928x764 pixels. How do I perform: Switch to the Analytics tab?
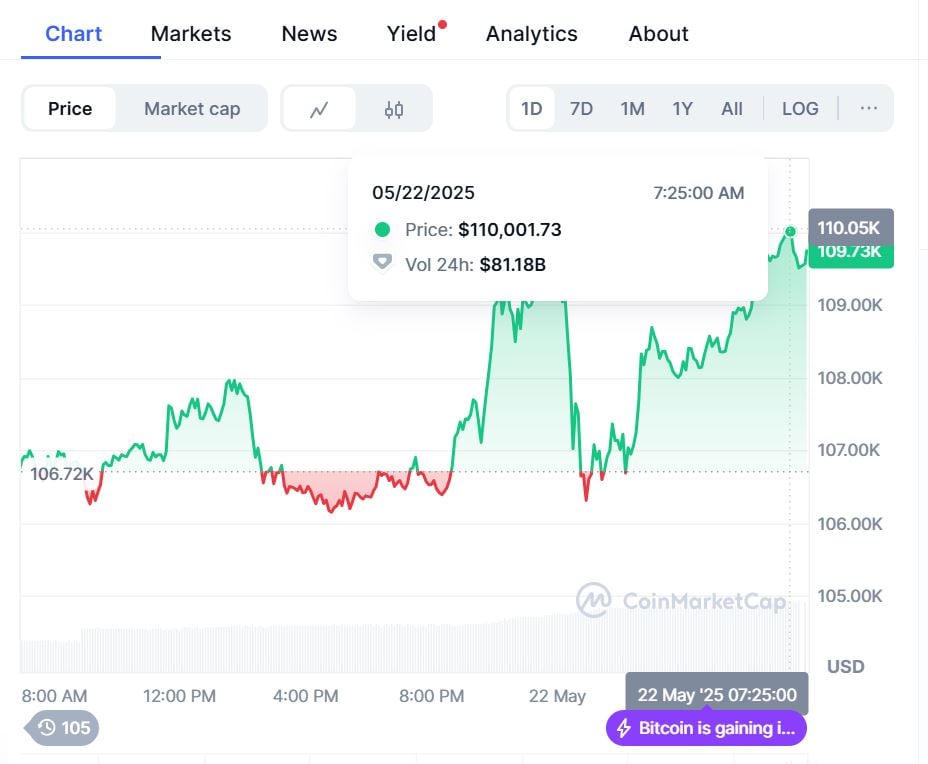pos(531,33)
